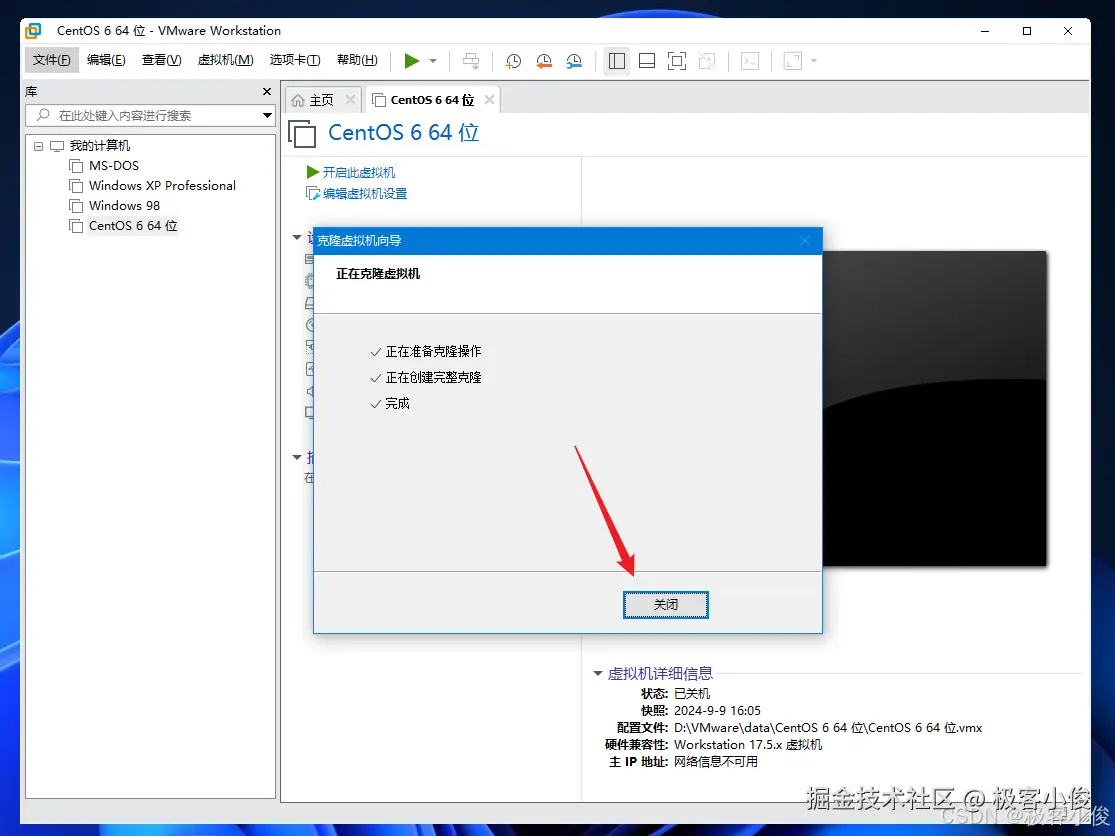Open the snapshot manager wrench clock icon
Viewport: 1115px width, 836px height.
[x=574, y=61]
